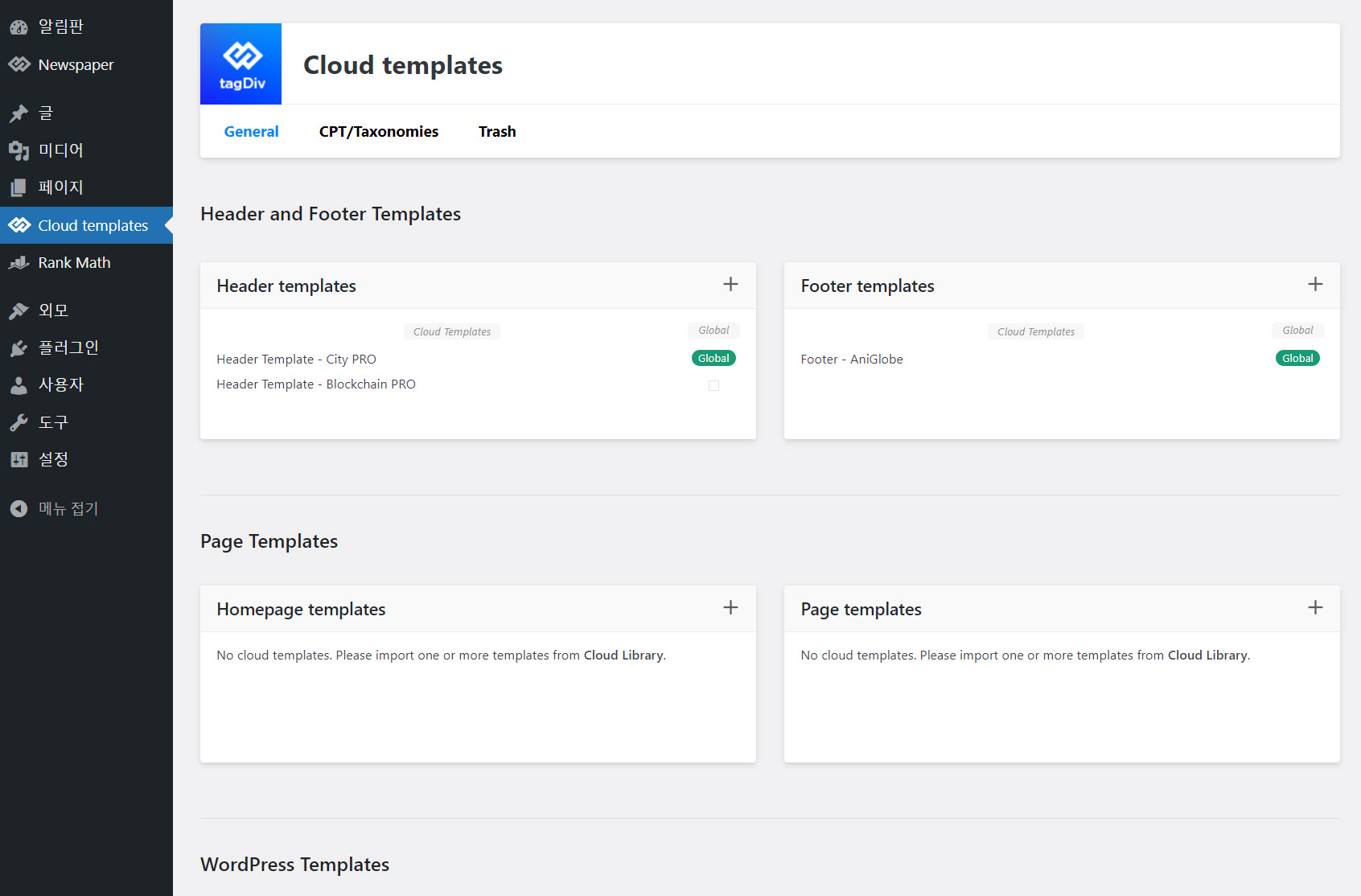
Task: Open Cloud templates menu item label
Action: (x=93, y=225)
